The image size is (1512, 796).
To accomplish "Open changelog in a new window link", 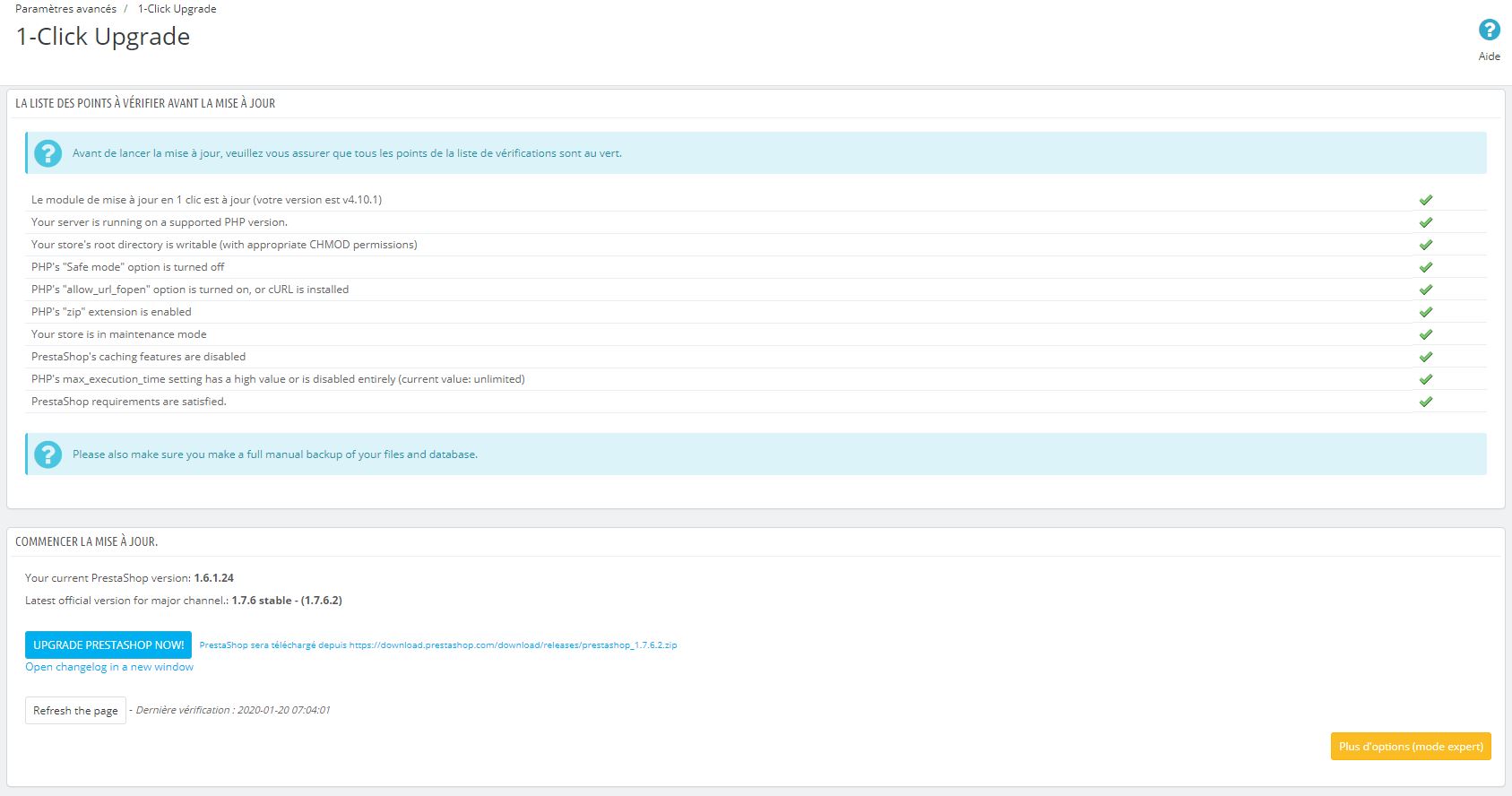I will click(x=109, y=667).
